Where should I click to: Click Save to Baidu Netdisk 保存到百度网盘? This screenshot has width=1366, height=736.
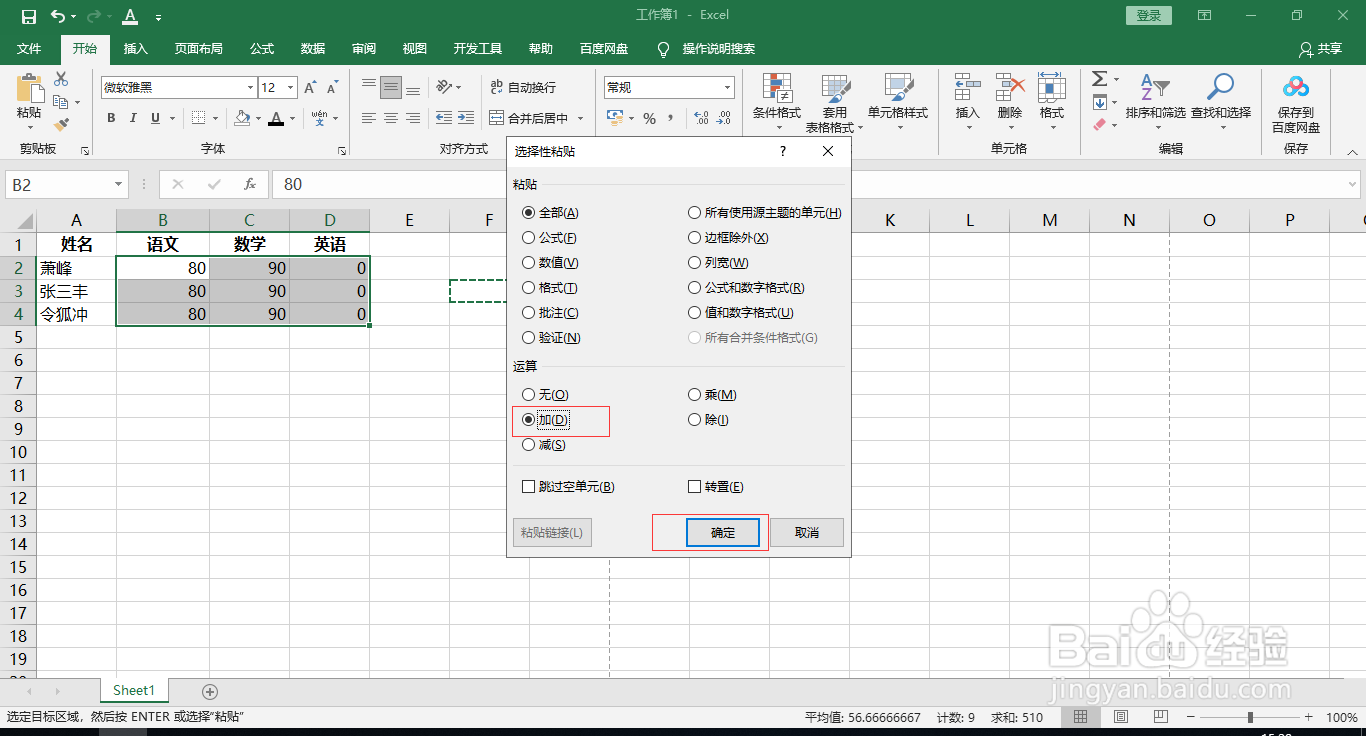point(1296,102)
